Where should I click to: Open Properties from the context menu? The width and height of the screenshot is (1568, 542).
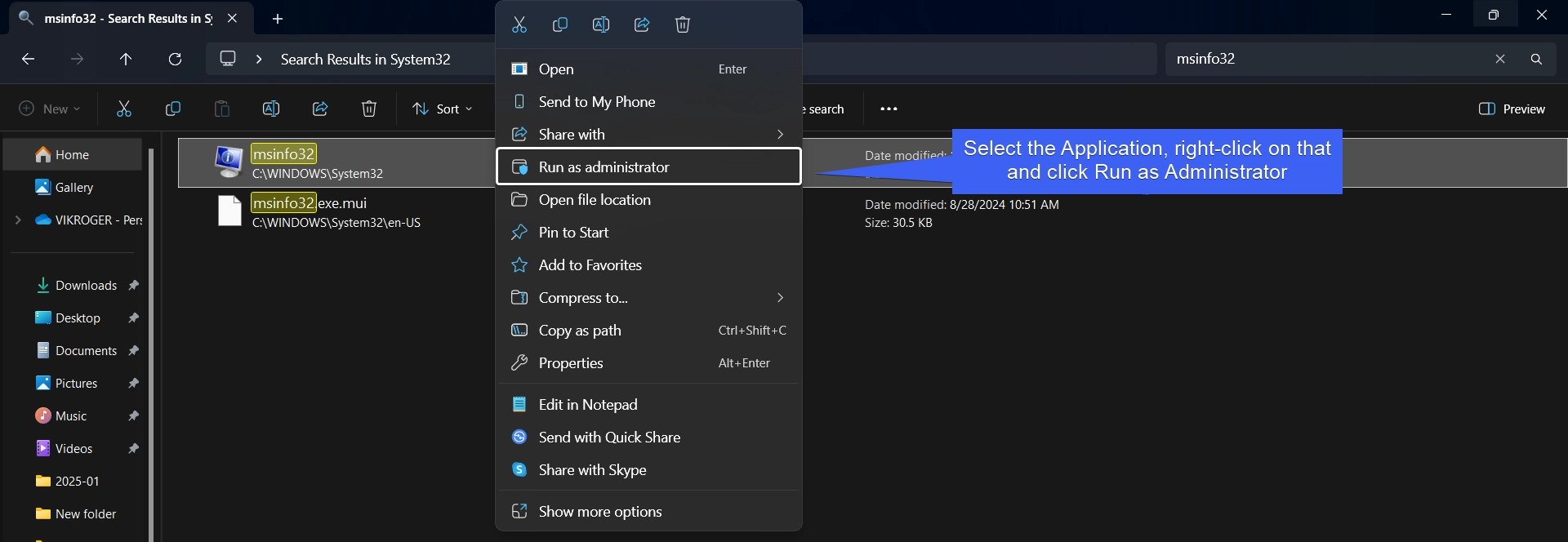648,363
